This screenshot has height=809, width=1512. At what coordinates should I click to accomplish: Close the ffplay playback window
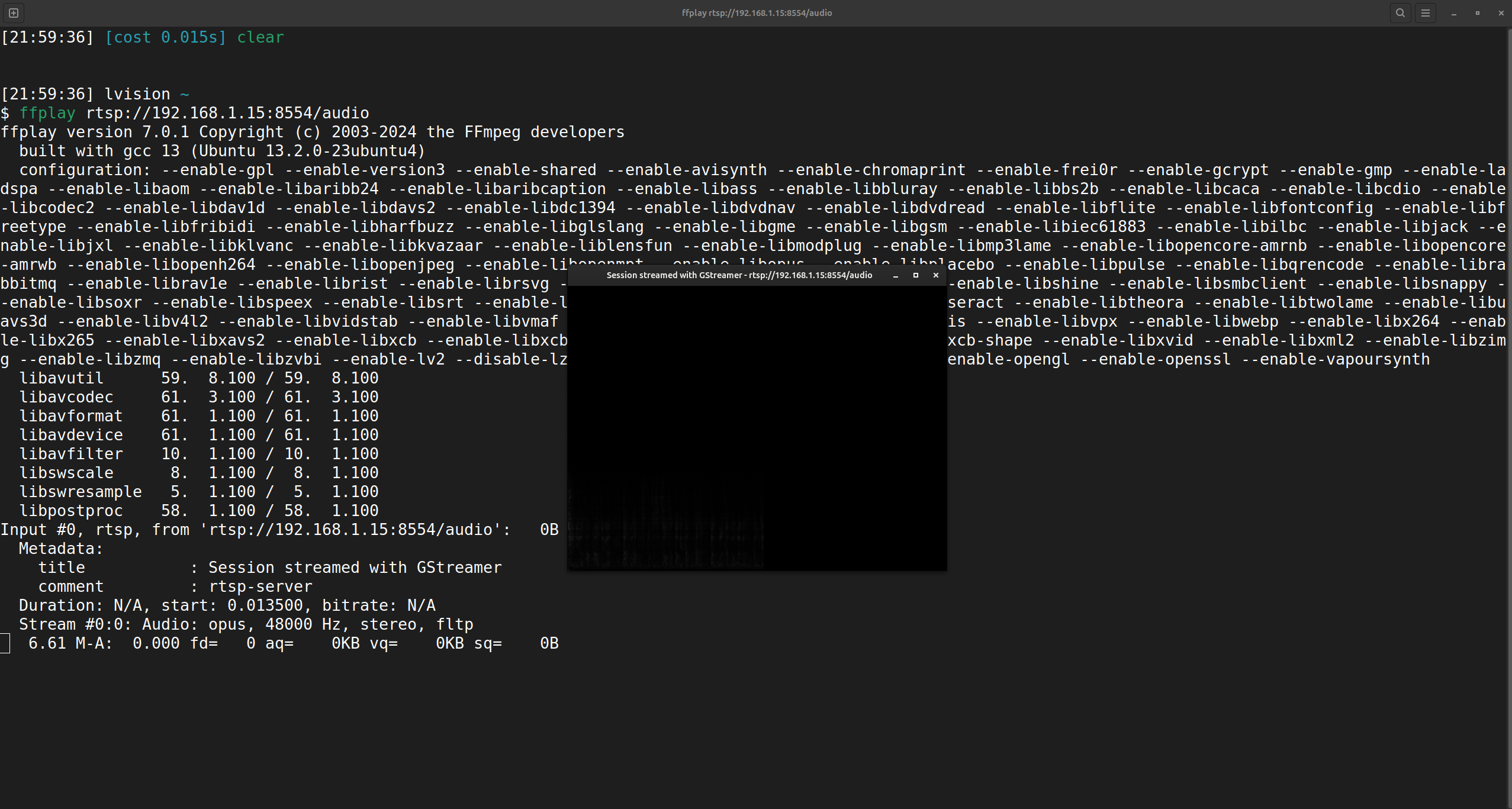coord(936,275)
